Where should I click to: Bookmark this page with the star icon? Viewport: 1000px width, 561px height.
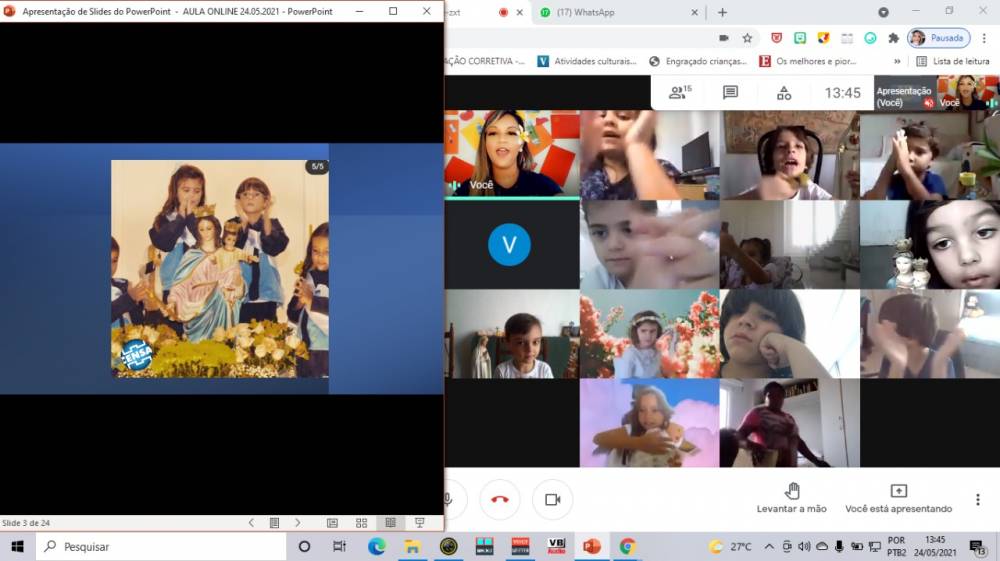pyautogui.click(x=747, y=38)
